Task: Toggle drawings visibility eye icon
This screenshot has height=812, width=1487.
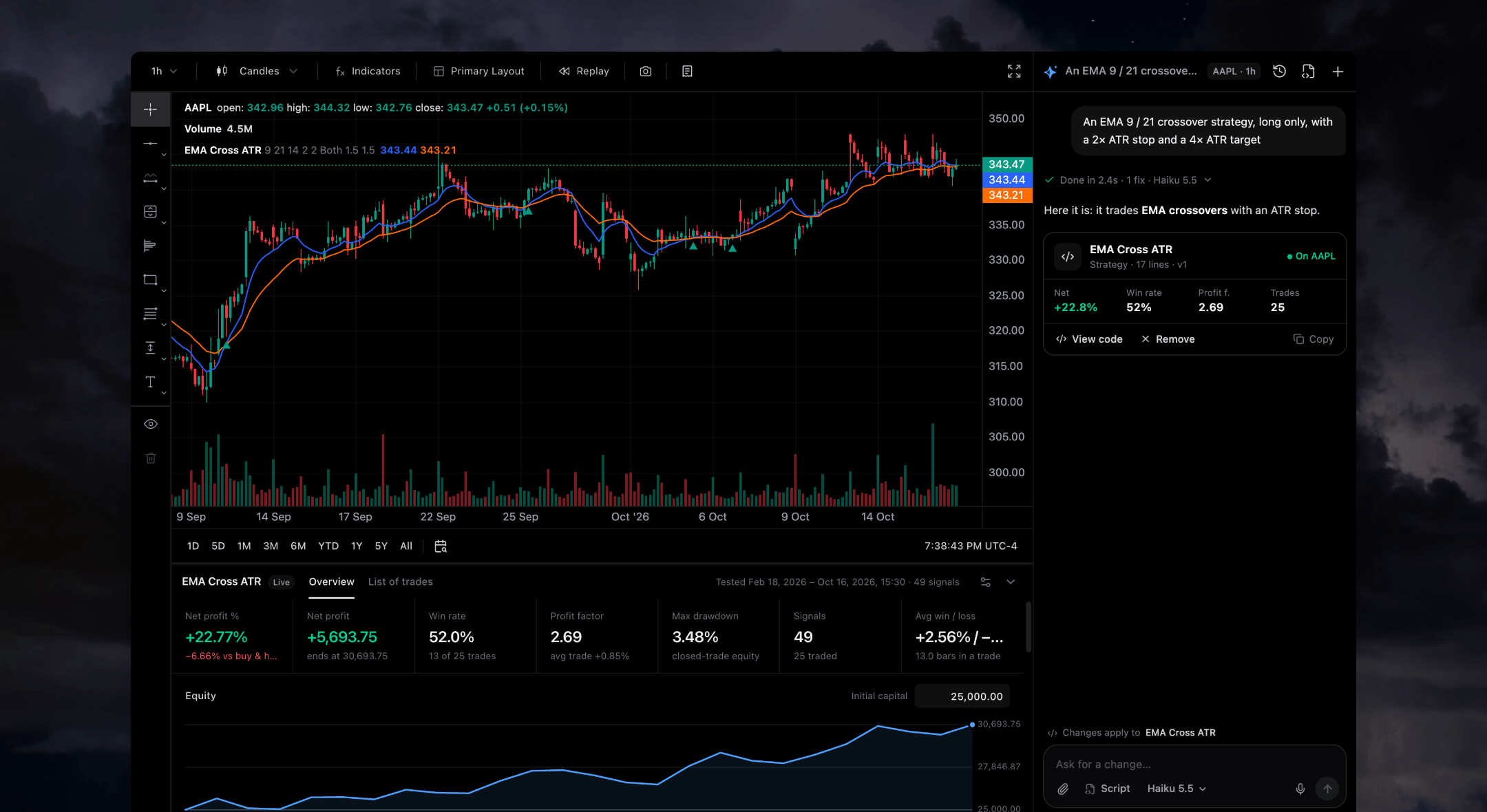Action: click(151, 424)
